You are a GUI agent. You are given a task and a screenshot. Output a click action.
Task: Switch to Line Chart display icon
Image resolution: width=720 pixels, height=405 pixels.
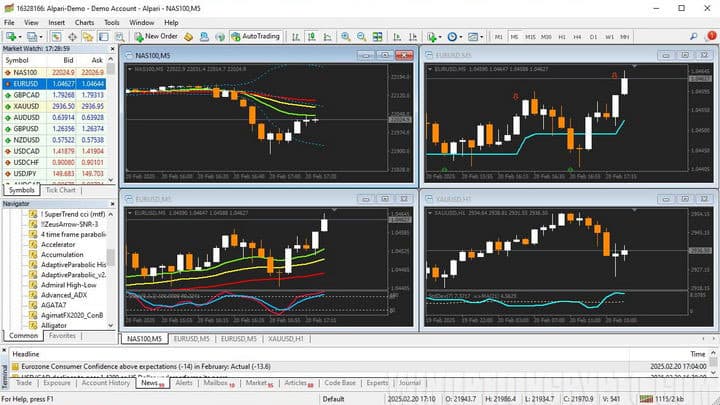(327, 37)
